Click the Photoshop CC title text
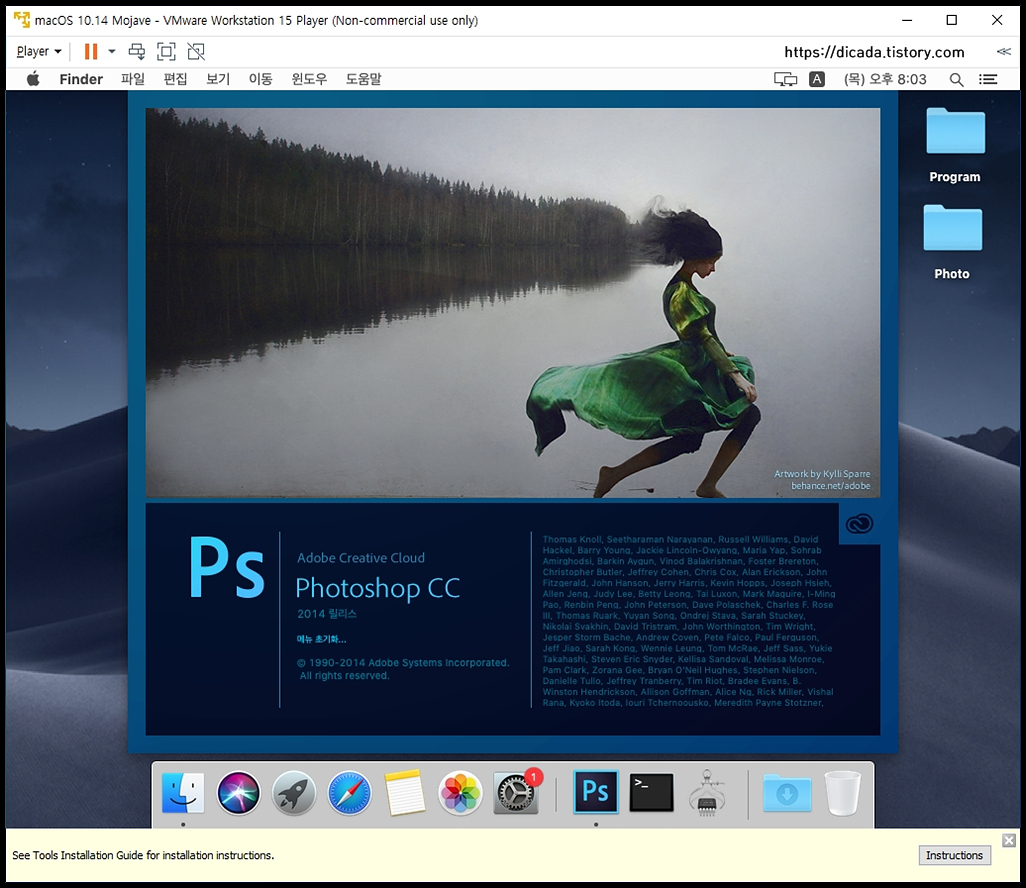Viewport: 1026px width, 888px height. [378, 588]
